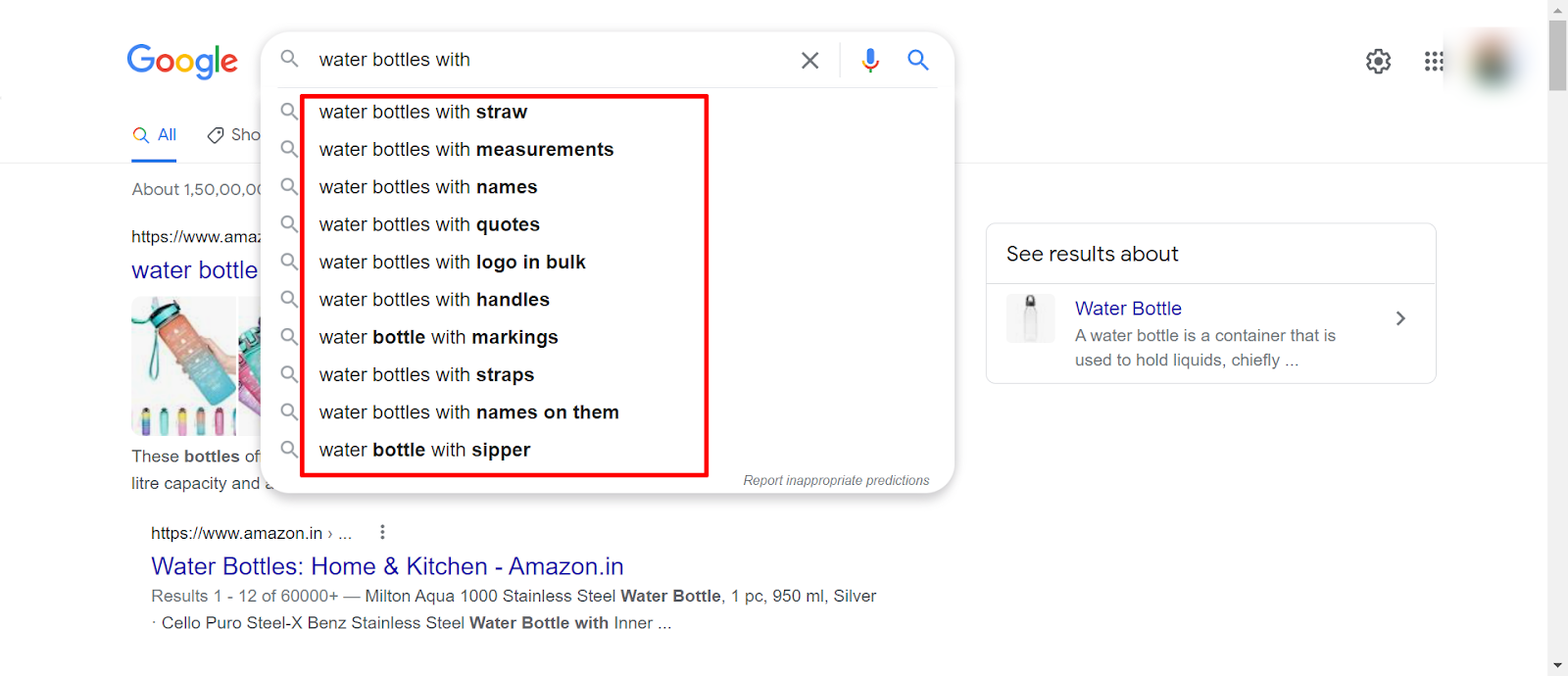
Task: Click the Google logo
Action: click(182, 61)
